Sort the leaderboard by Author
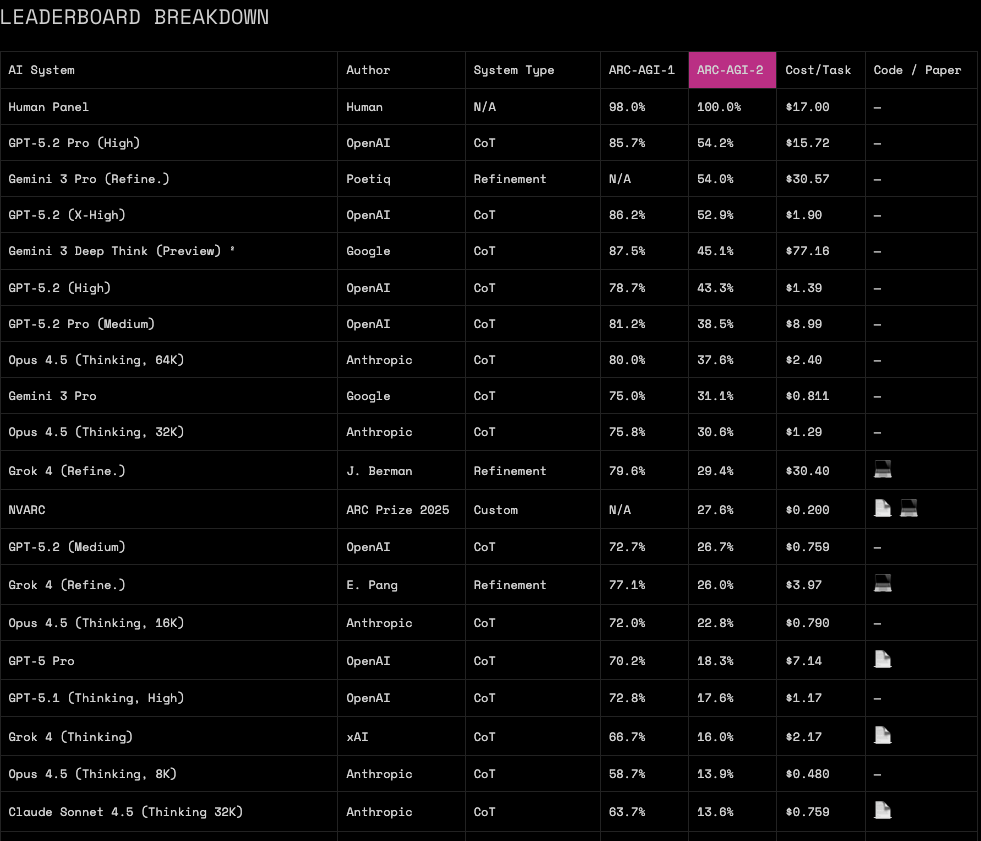 coord(368,70)
